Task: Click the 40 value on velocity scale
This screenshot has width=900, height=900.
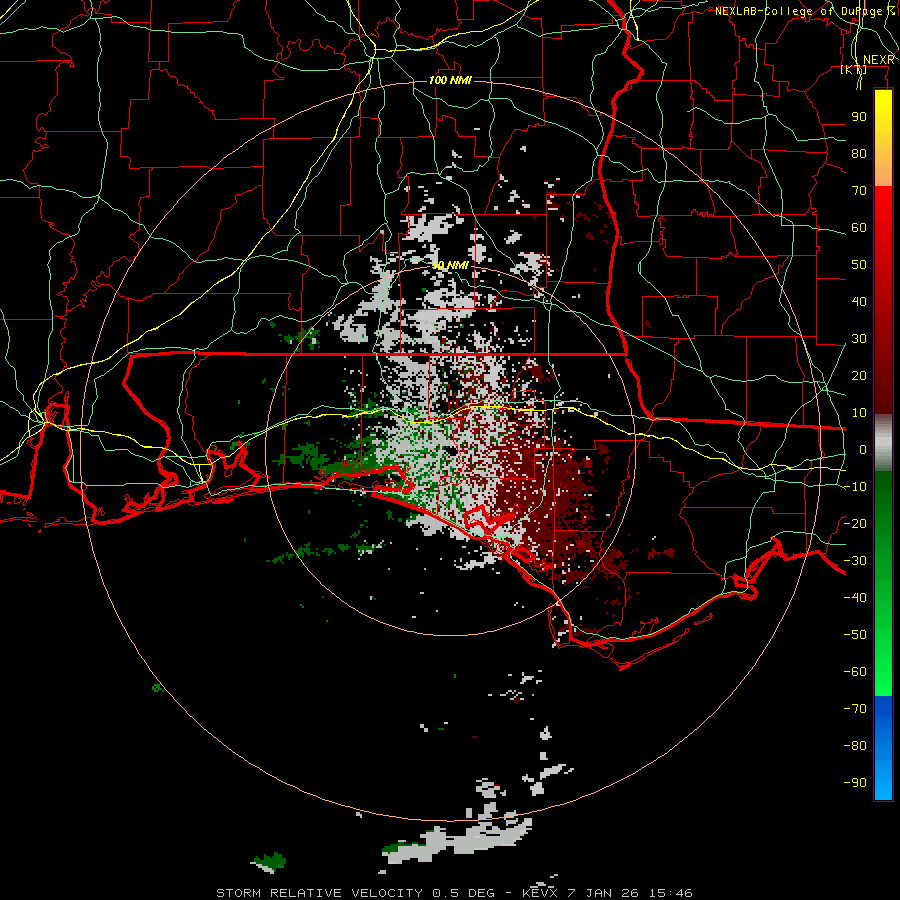Action: point(859,302)
